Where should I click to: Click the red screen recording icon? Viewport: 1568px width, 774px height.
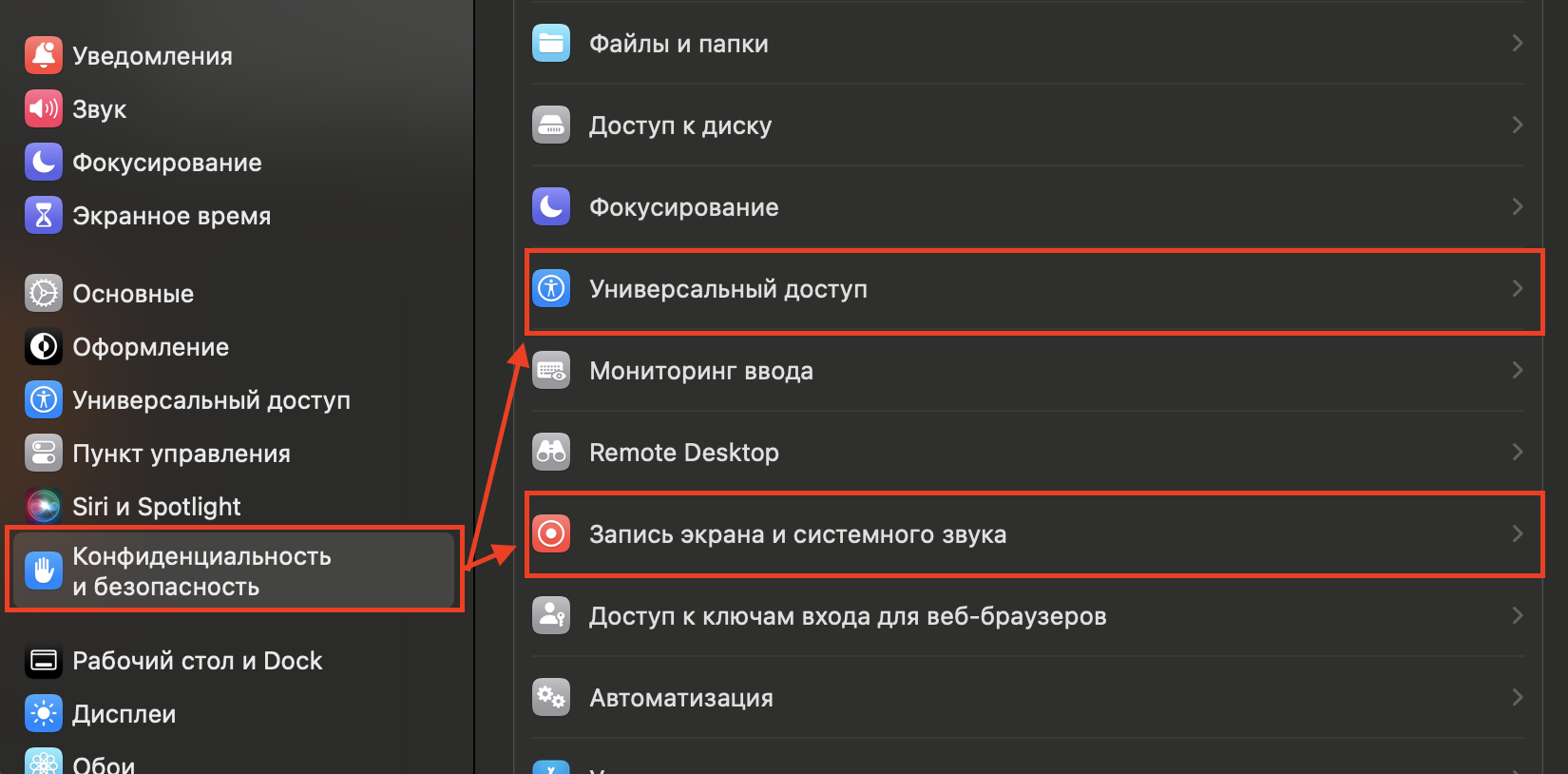551,533
